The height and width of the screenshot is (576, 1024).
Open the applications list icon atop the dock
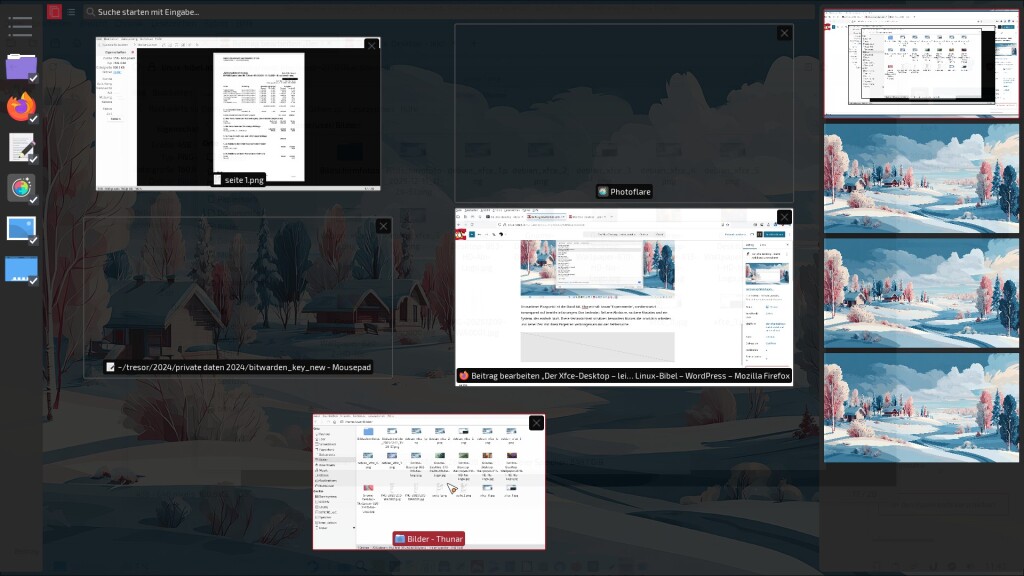click(x=21, y=26)
